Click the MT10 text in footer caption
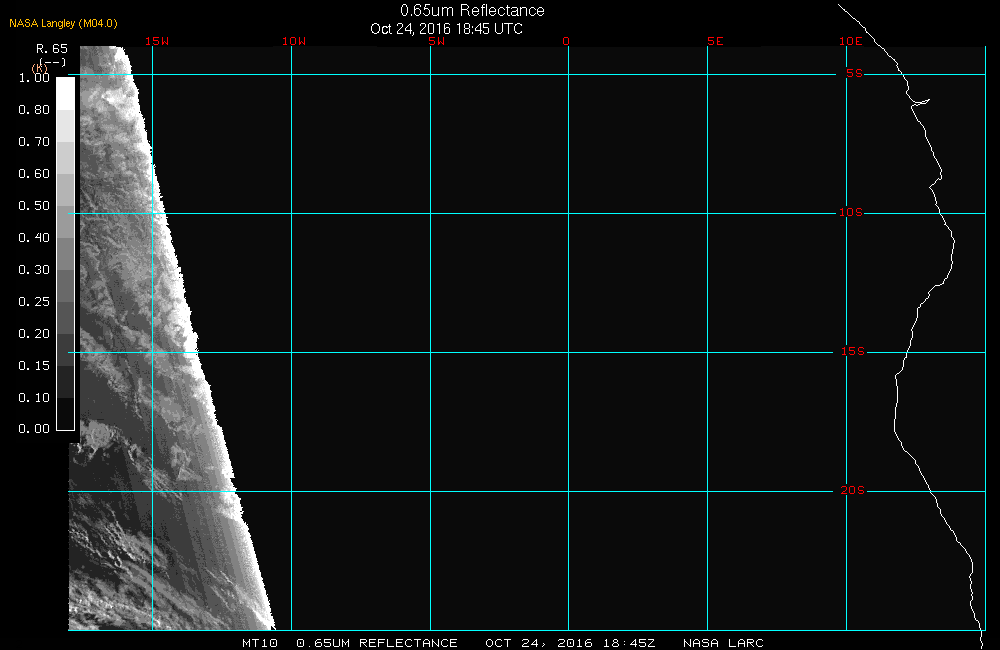 tap(260, 643)
